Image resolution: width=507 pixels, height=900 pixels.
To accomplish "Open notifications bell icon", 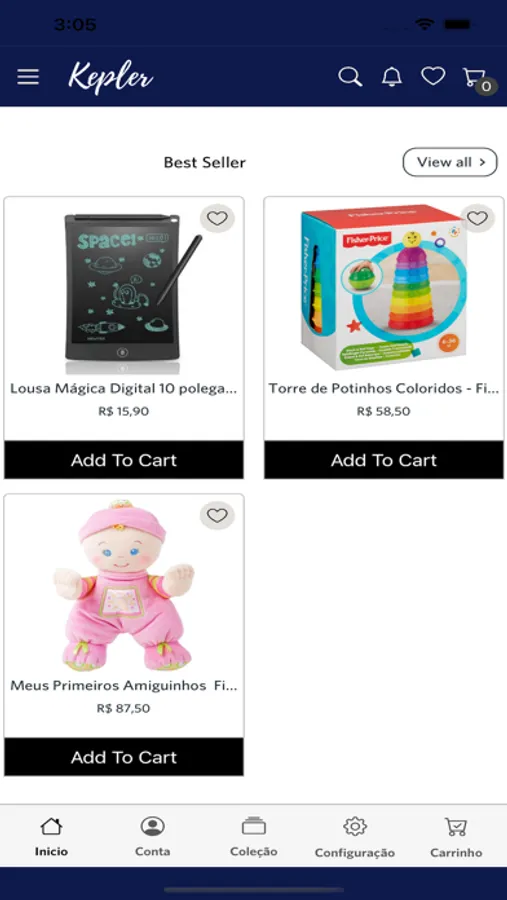I will [392, 76].
